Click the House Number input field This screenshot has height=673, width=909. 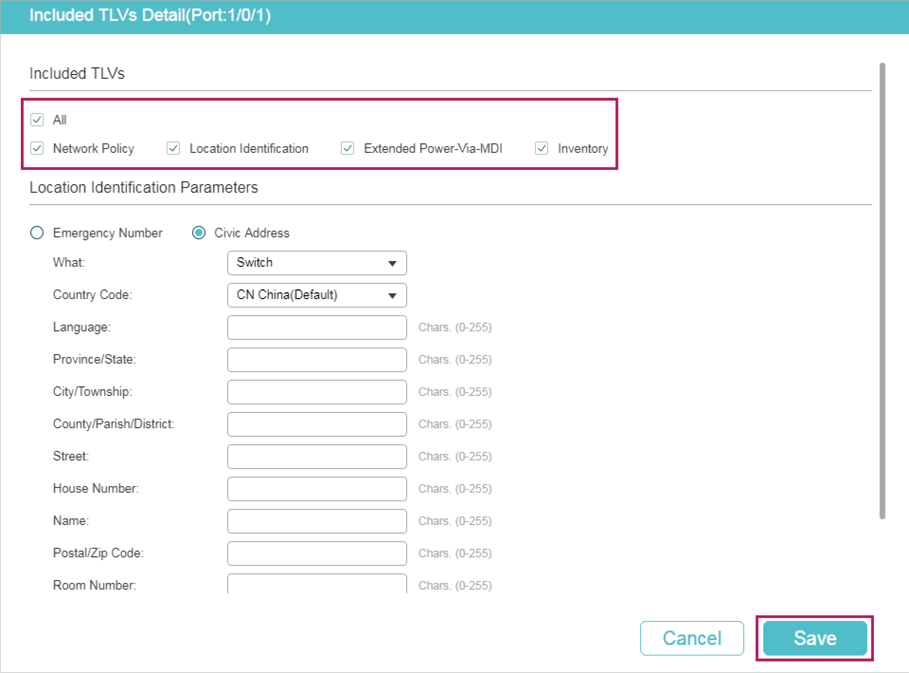tap(317, 489)
